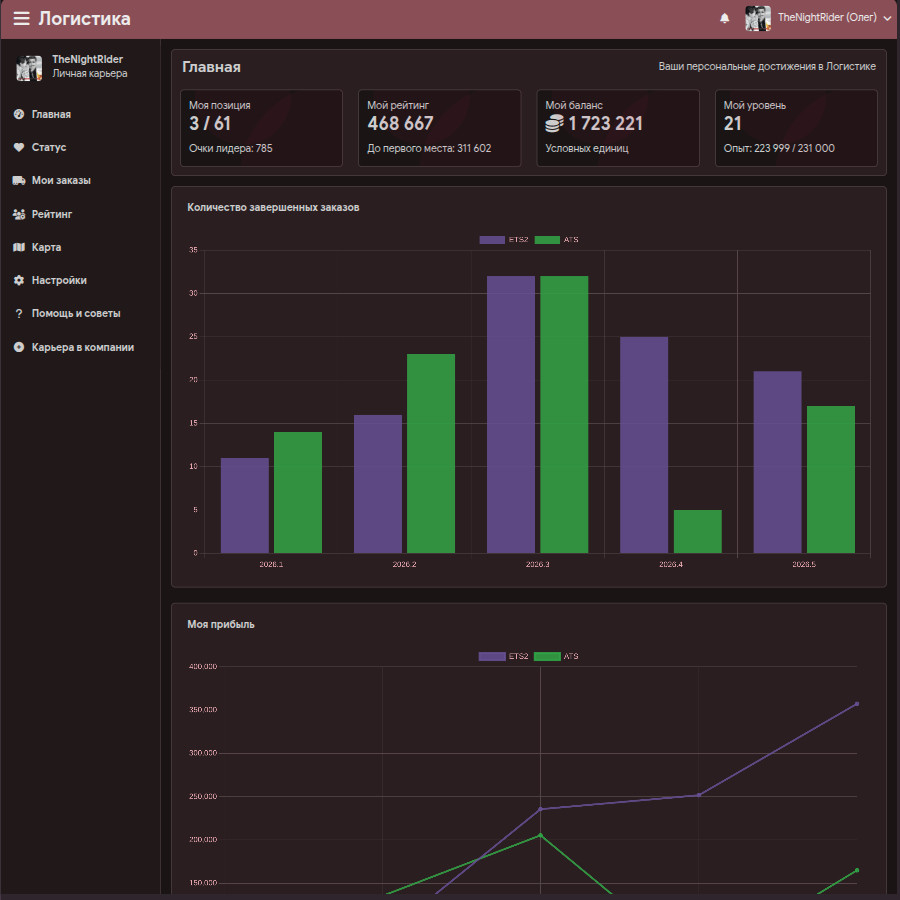
Task: Click the short ATS green bar for 2026.4
Action: (697, 532)
